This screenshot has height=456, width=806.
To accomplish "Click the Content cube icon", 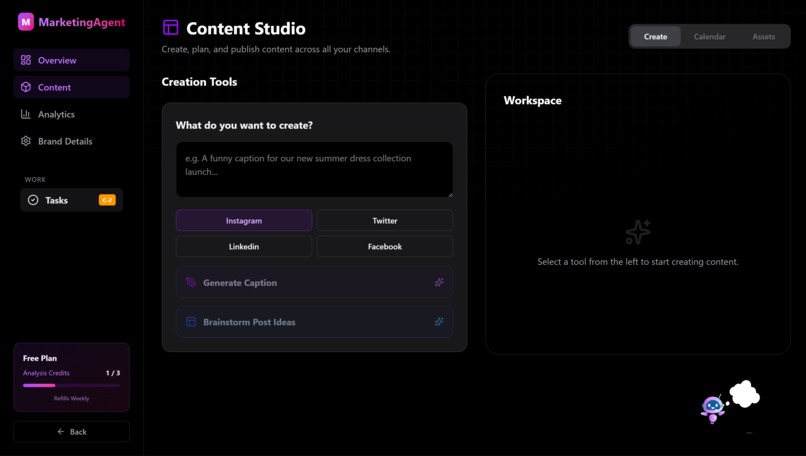I will point(26,87).
